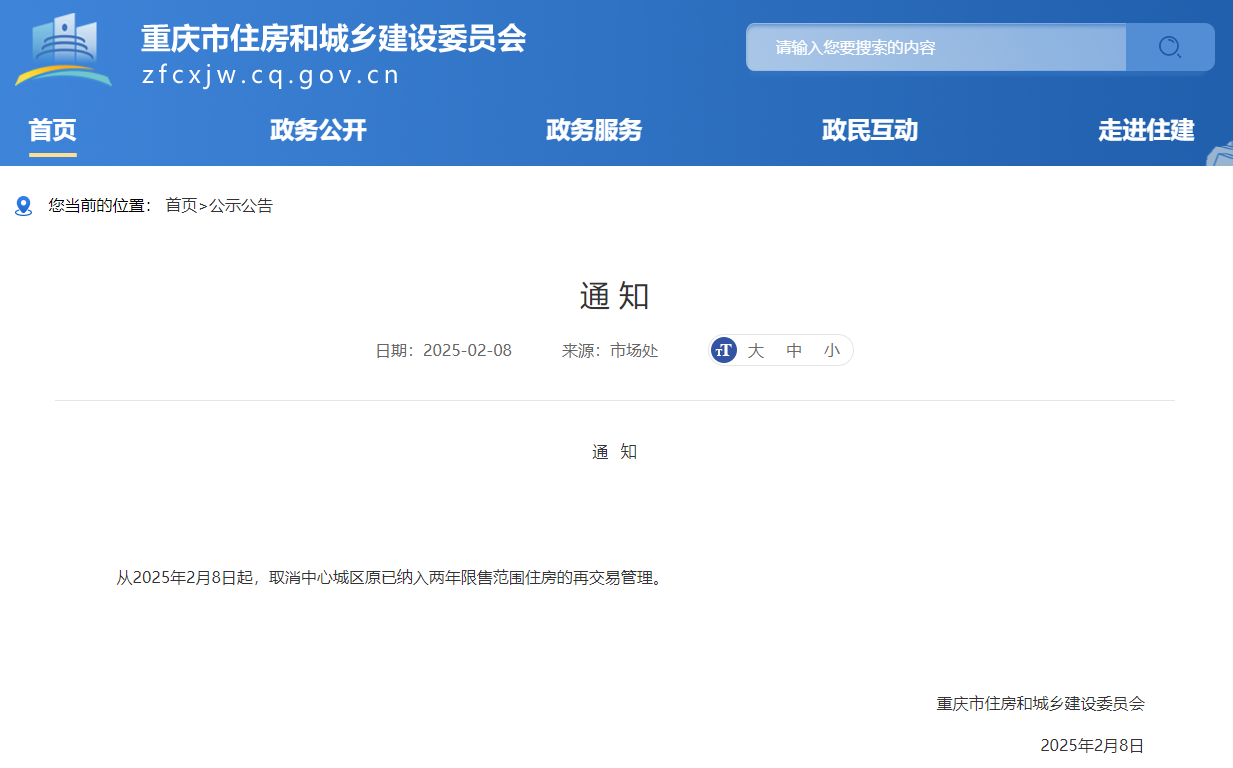The width and height of the screenshot is (1233, 768).
Task: Click the large 通知 article heading
Action: tap(615, 296)
